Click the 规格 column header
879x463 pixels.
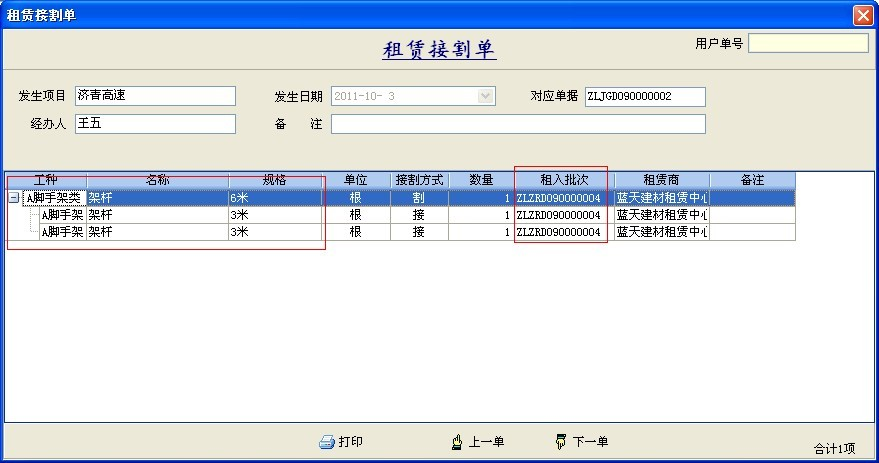click(x=275, y=180)
